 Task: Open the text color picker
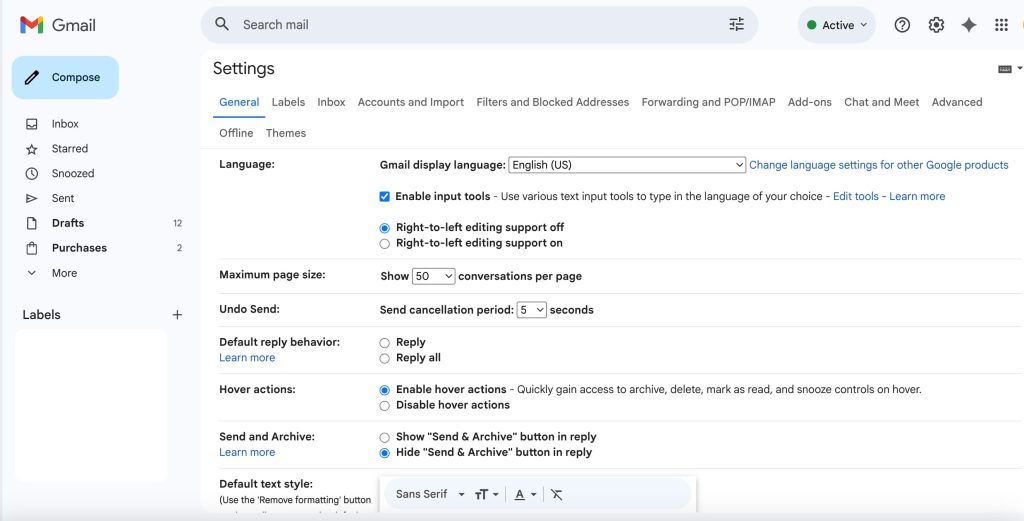tap(525, 494)
